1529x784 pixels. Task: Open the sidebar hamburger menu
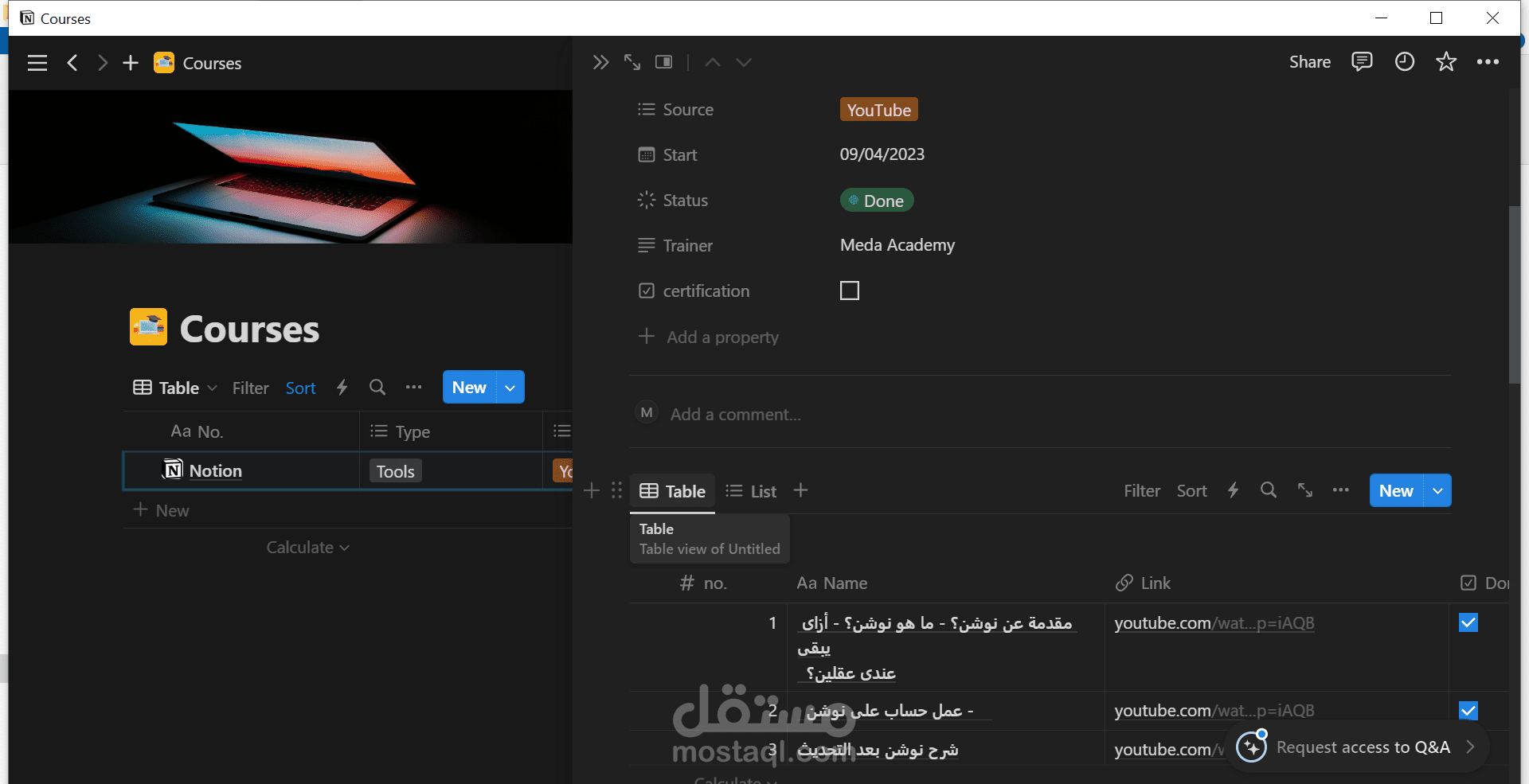tap(37, 63)
